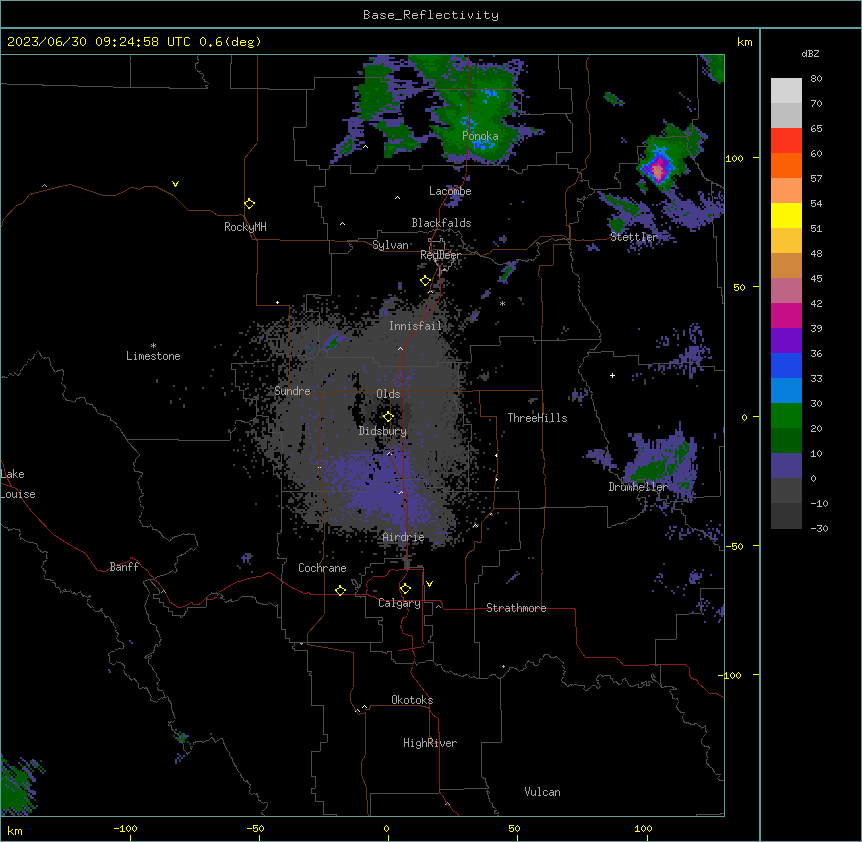Select the yellow diamond marker above Calgary label

[x=405, y=589]
